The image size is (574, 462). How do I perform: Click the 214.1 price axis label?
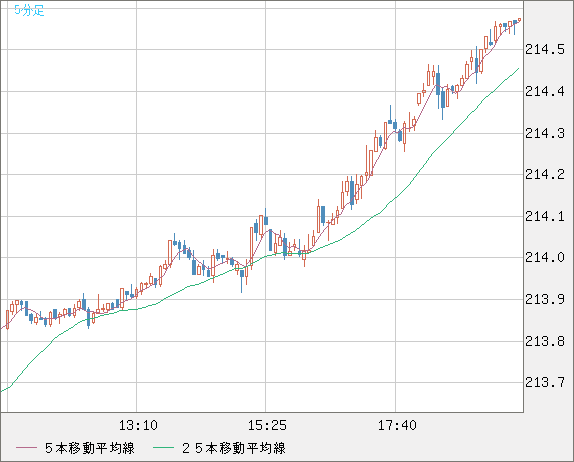pyautogui.click(x=545, y=216)
